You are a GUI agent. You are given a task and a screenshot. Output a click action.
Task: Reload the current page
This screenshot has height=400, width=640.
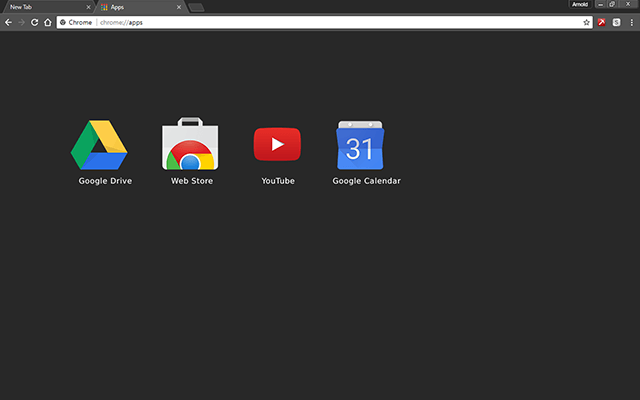[35, 22]
